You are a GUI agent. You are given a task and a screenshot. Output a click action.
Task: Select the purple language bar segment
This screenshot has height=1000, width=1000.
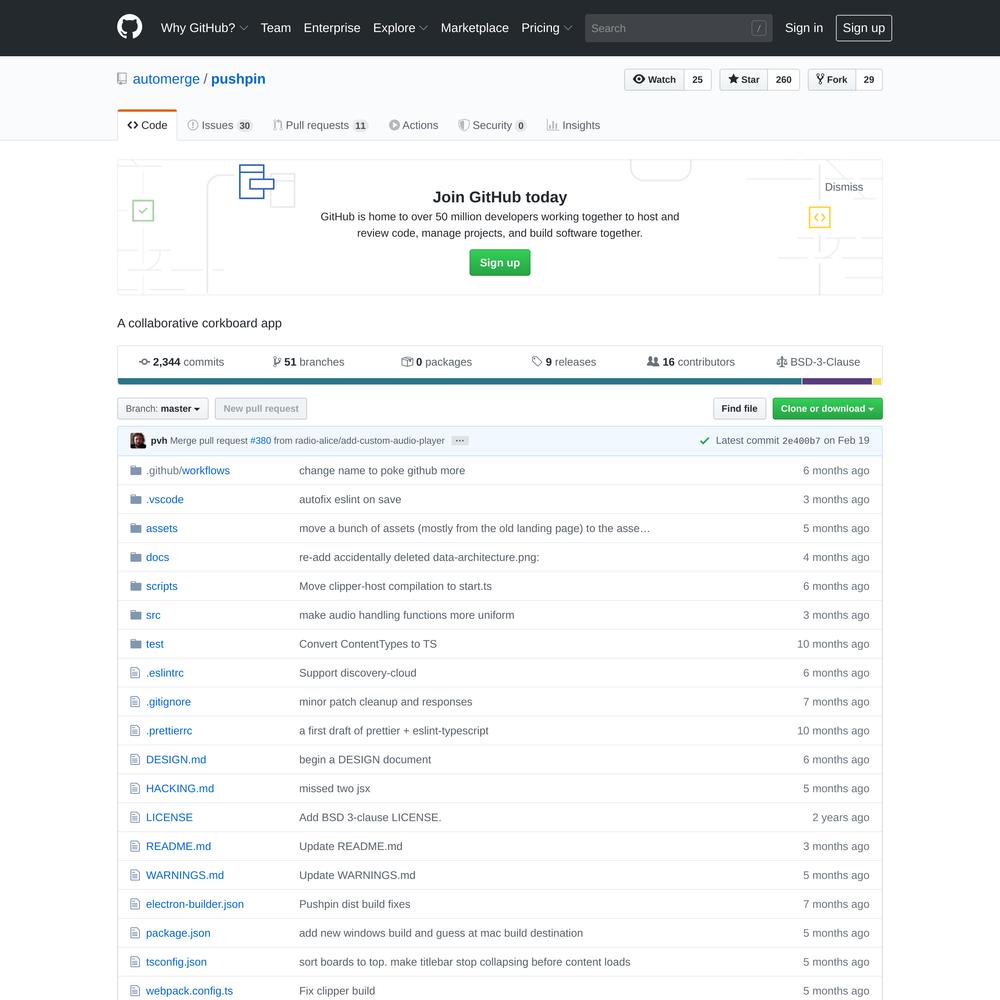coord(837,381)
